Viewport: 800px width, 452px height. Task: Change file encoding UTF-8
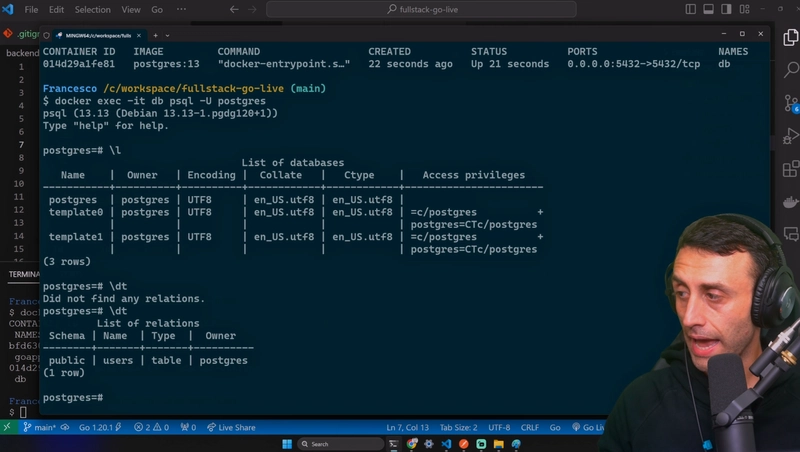click(x=499, y=428)
